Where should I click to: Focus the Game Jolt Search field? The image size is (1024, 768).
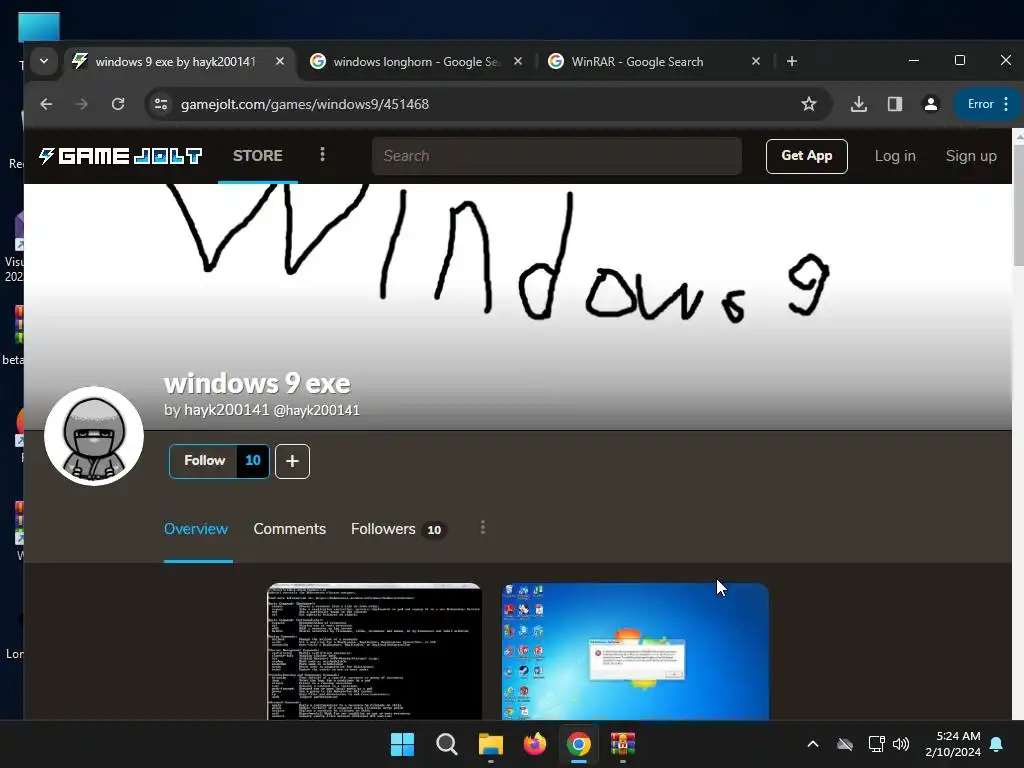[556, 156]
